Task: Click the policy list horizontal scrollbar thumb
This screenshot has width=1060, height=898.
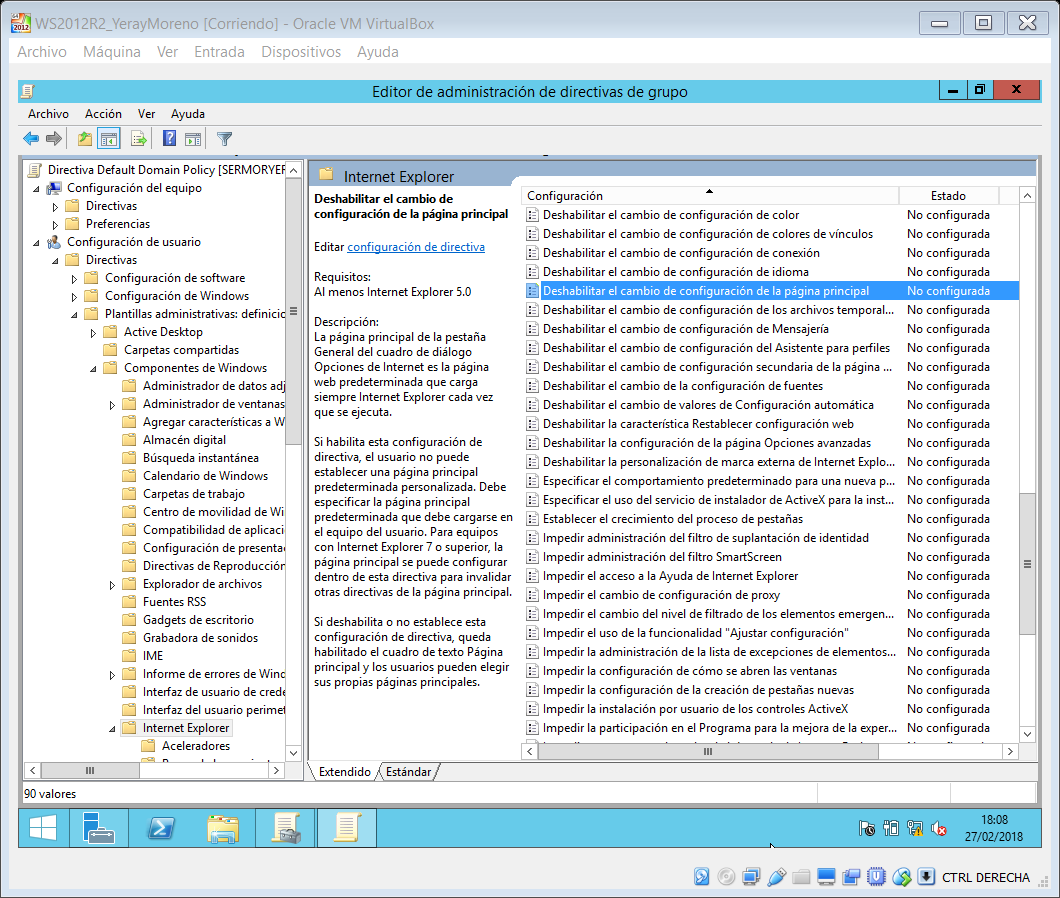Action: pos(708,751)
